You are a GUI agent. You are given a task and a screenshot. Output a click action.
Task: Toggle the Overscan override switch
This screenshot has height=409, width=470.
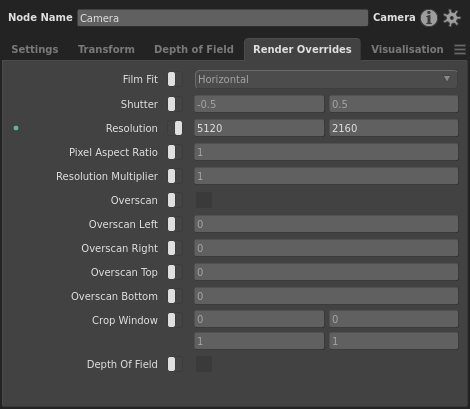tap(175, 200)
